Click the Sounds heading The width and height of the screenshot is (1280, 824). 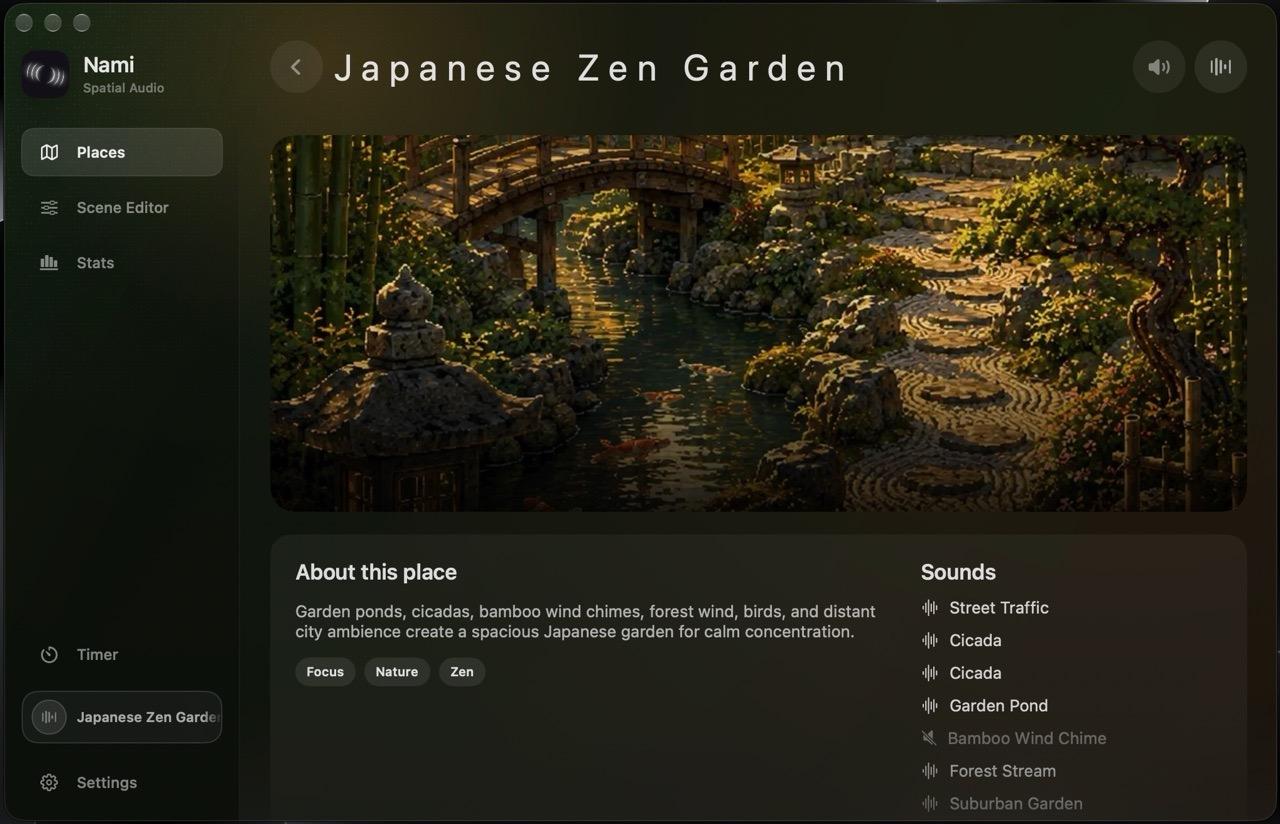pyautogui.click(x=958, y=572)
